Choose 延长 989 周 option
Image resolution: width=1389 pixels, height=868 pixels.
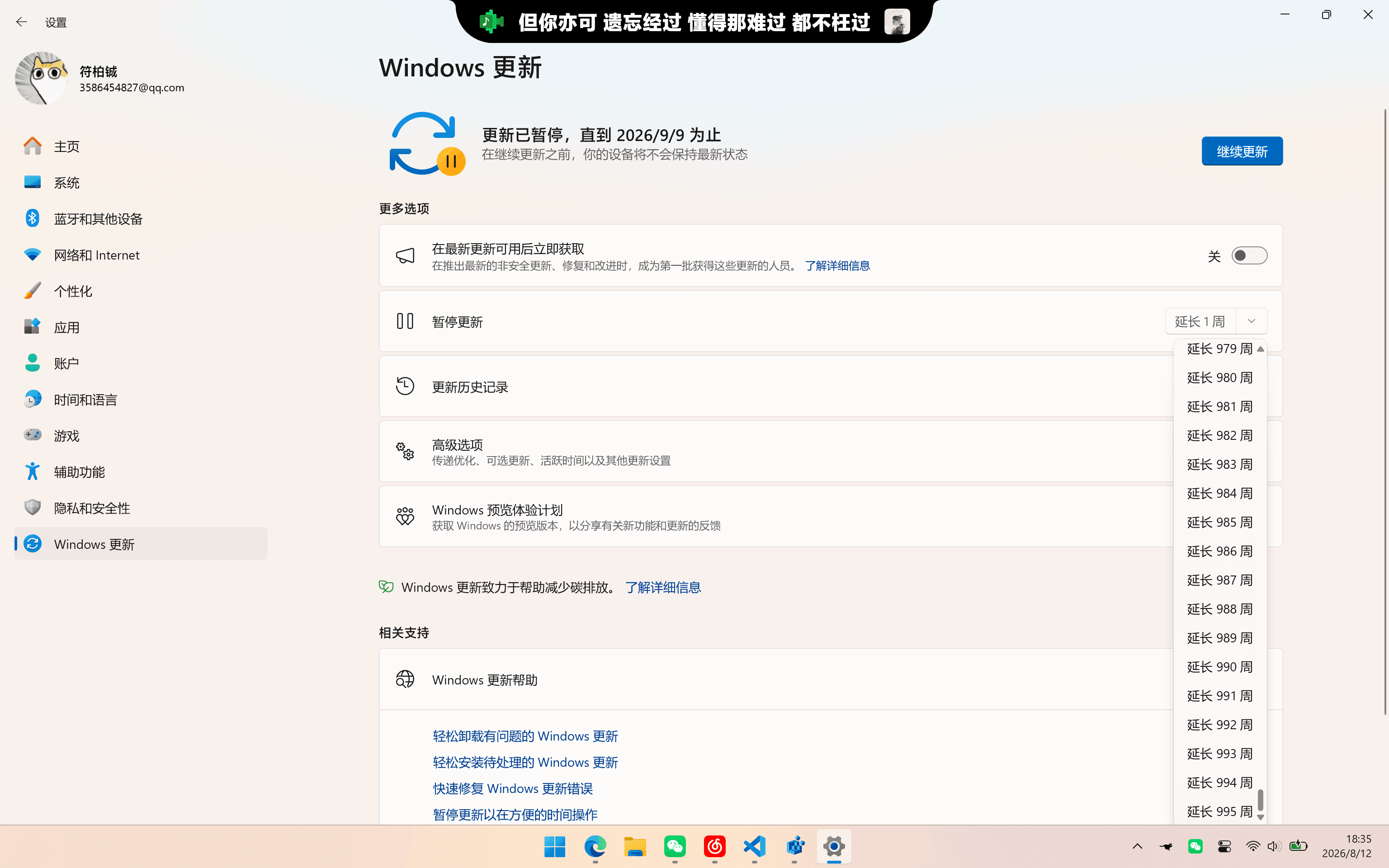pyautogui.click(x=1219, y=638)
